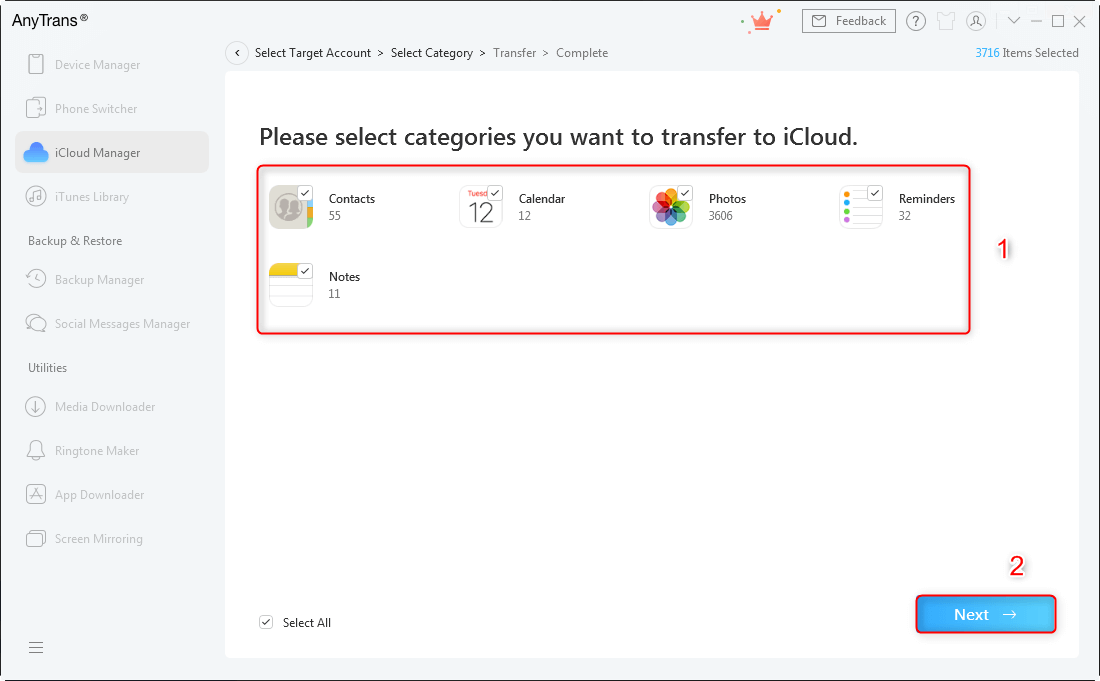Open the hamburger menu at bottom left
The image size is (1100, 681).
[36, 647]
